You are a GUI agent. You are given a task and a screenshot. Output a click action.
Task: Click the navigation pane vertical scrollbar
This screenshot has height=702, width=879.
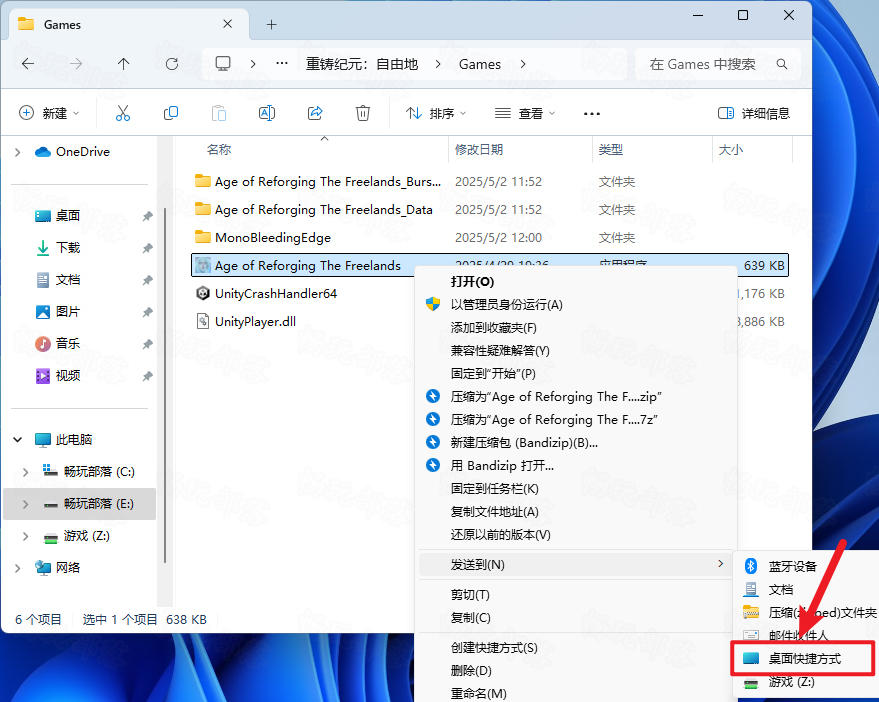click(x=165, y=385)
